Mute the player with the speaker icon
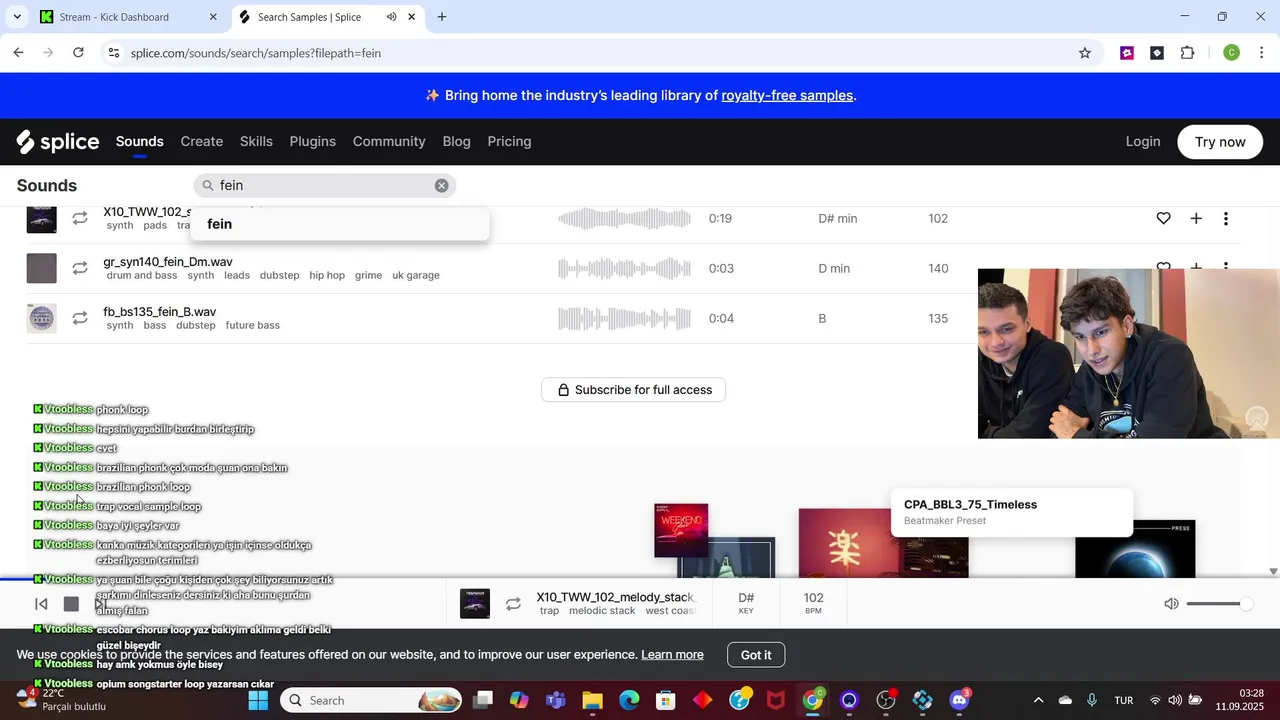This screenshot has width=1280, height=720. coord(1171,604)
